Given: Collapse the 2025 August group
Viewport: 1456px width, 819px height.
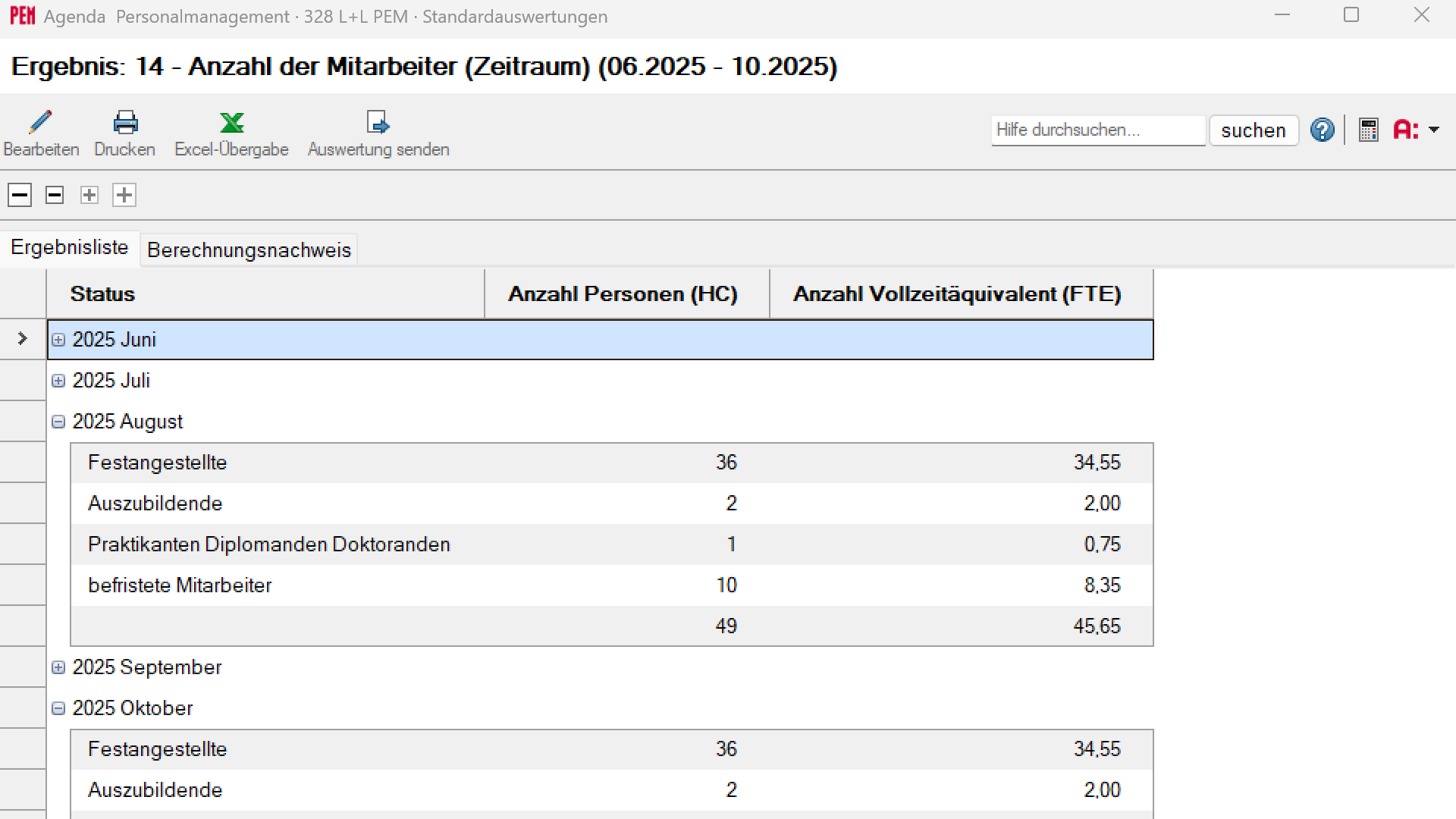Looking at the screenshot, I should tap(58, 422).
